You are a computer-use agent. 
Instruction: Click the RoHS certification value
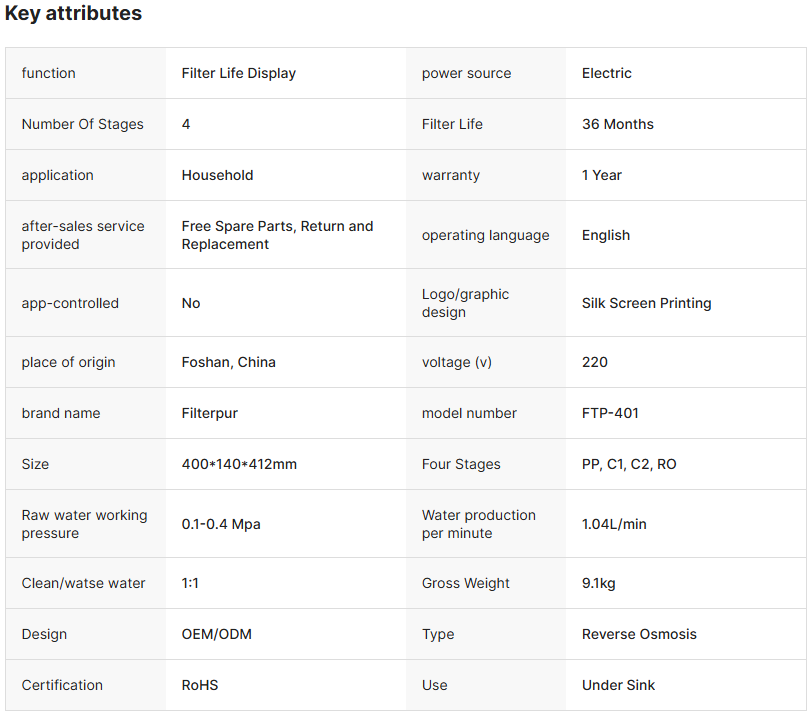tap(200, 685)
